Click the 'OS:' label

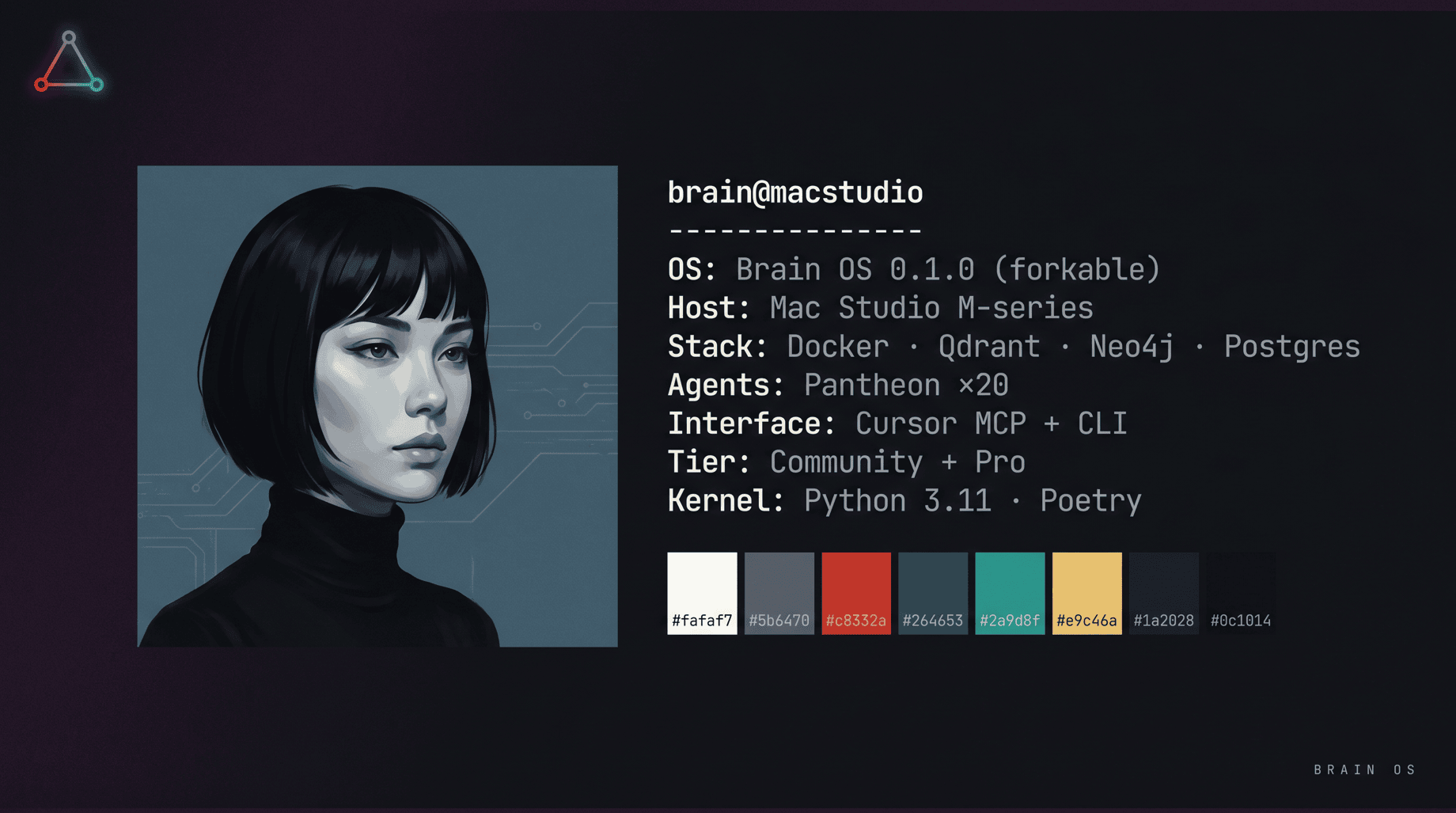click(692, 269)
